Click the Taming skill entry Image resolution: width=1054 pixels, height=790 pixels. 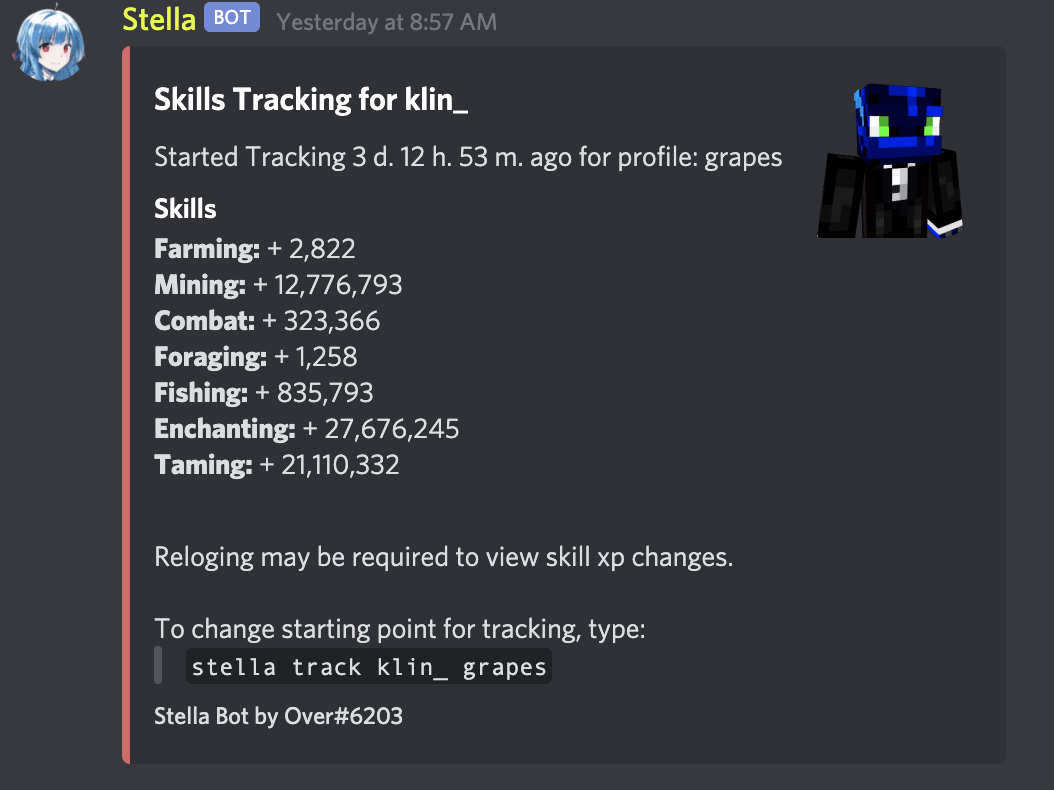(276, 464)
